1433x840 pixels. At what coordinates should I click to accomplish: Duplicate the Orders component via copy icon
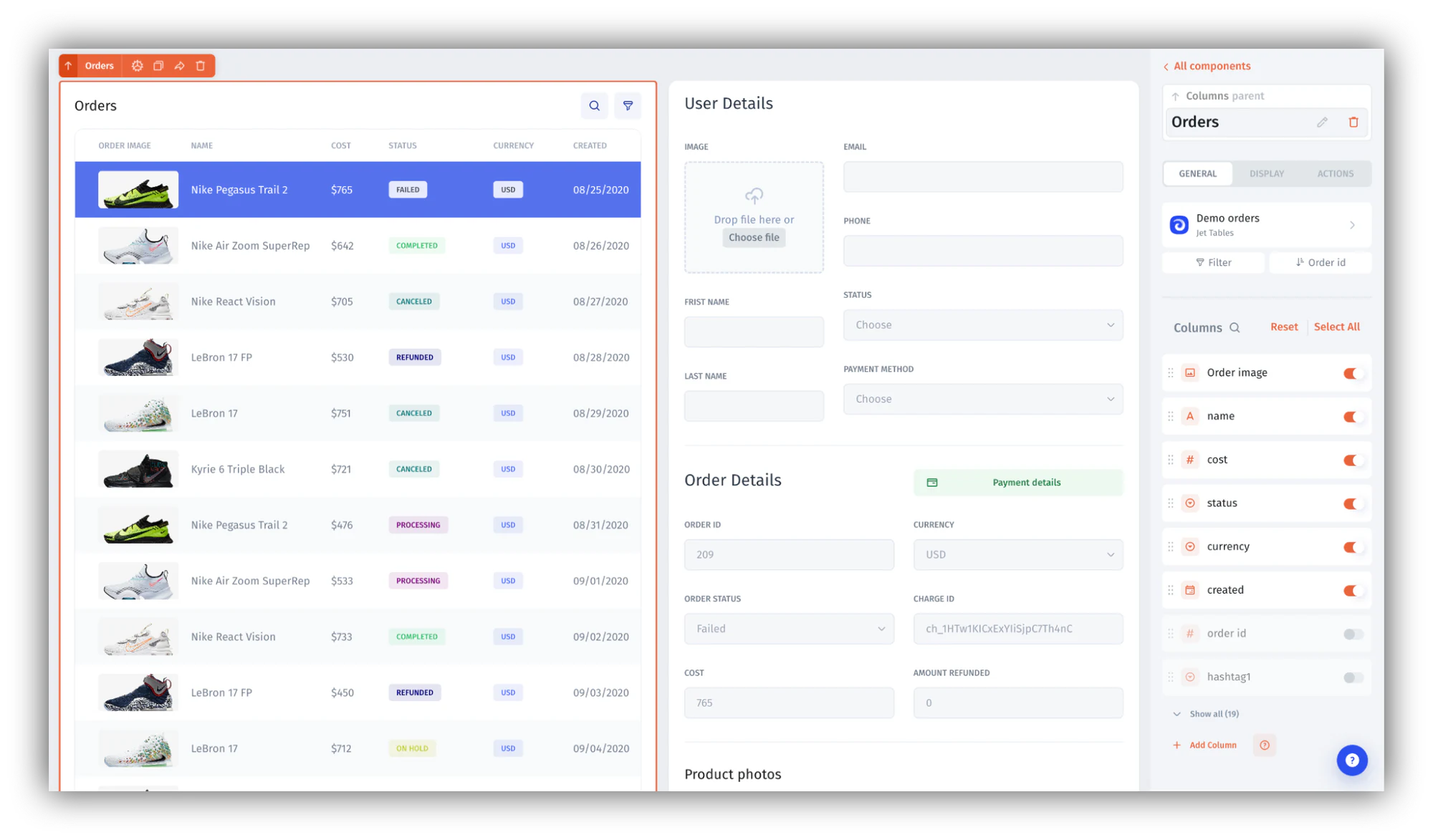click(x=158, y=66)
